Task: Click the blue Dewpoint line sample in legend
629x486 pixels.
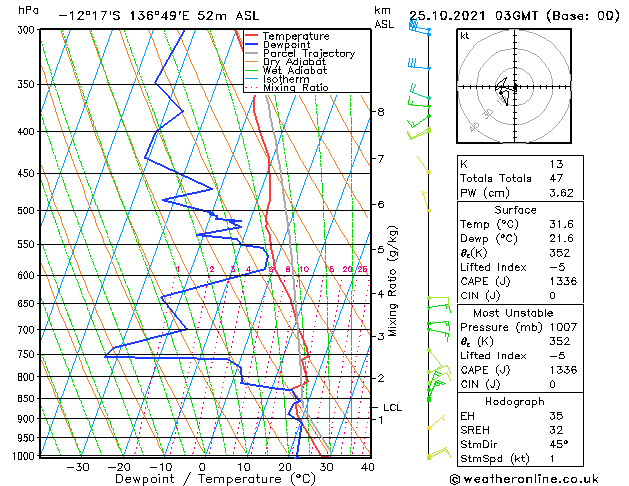Action: (251, 45)
